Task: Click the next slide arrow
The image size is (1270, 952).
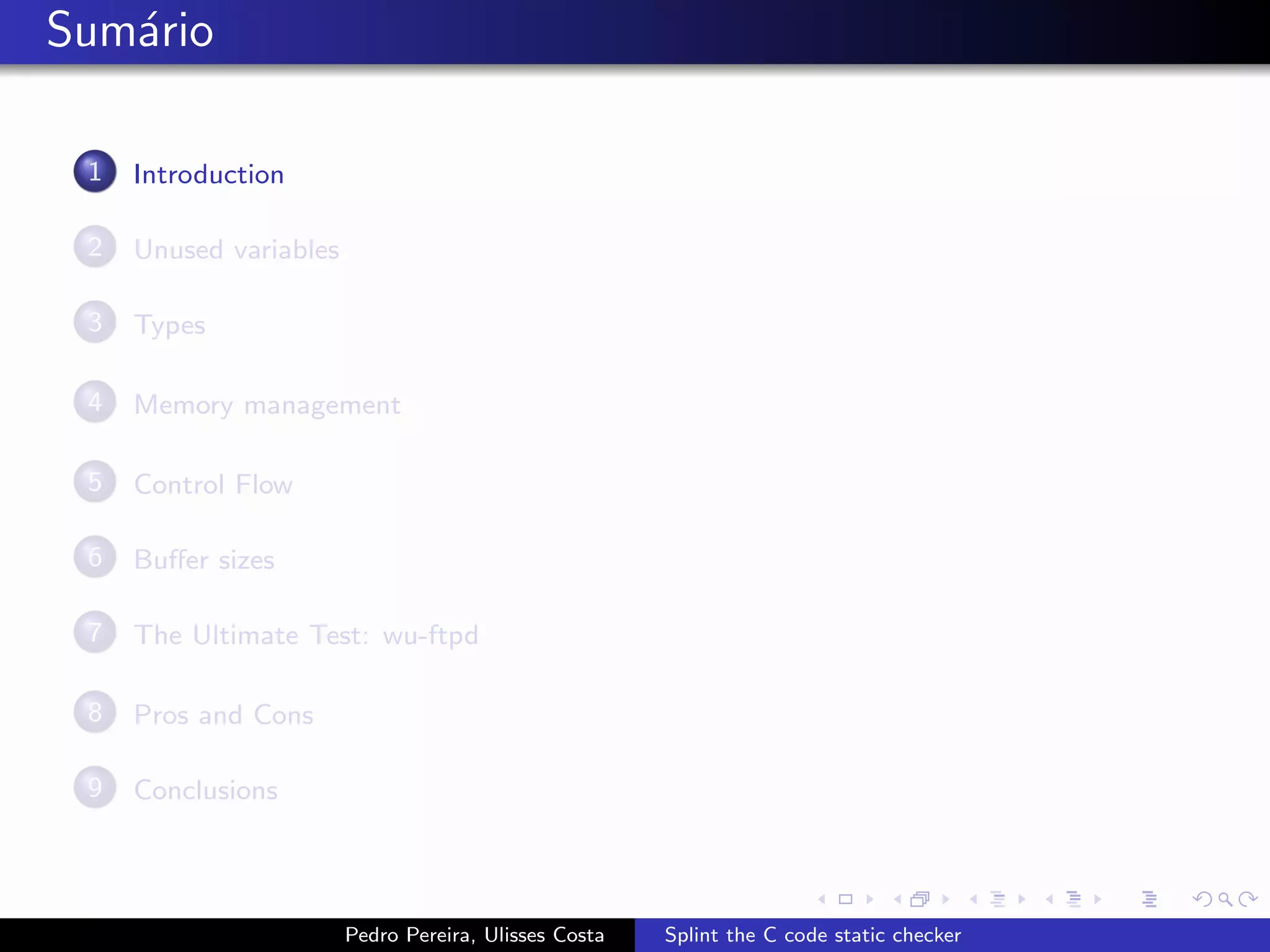Action: pos(869,899)
